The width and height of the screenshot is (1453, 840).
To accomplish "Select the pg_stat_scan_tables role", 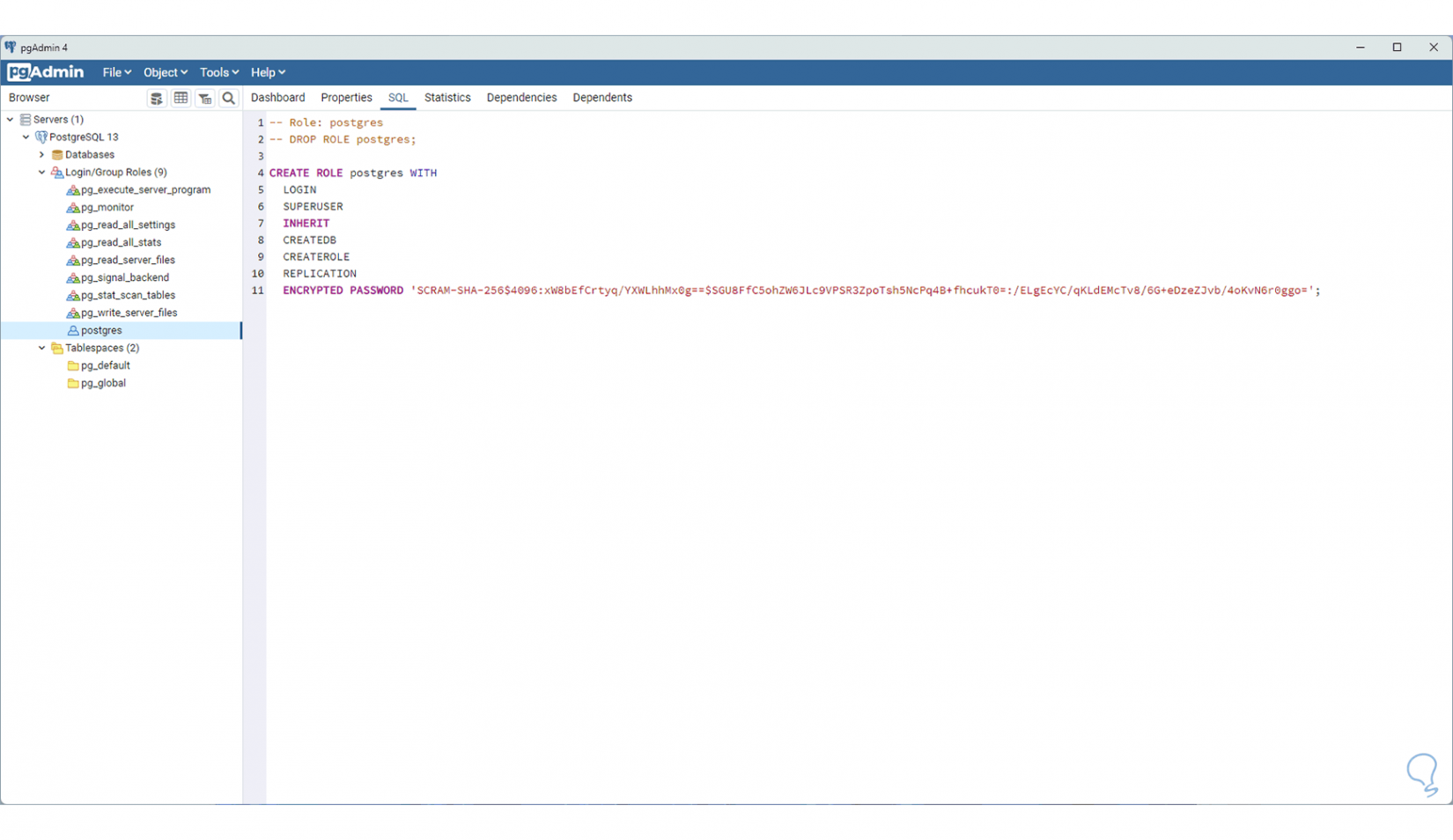I will tap(128, 296).
